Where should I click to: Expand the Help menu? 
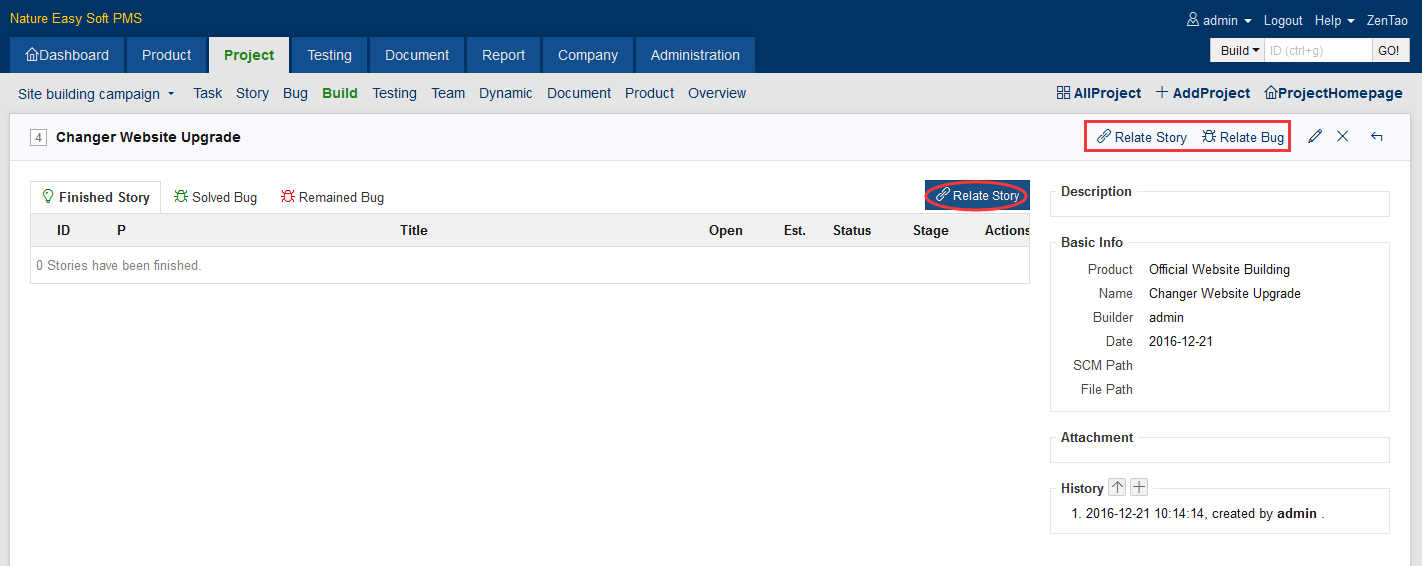pos(1334,20)
